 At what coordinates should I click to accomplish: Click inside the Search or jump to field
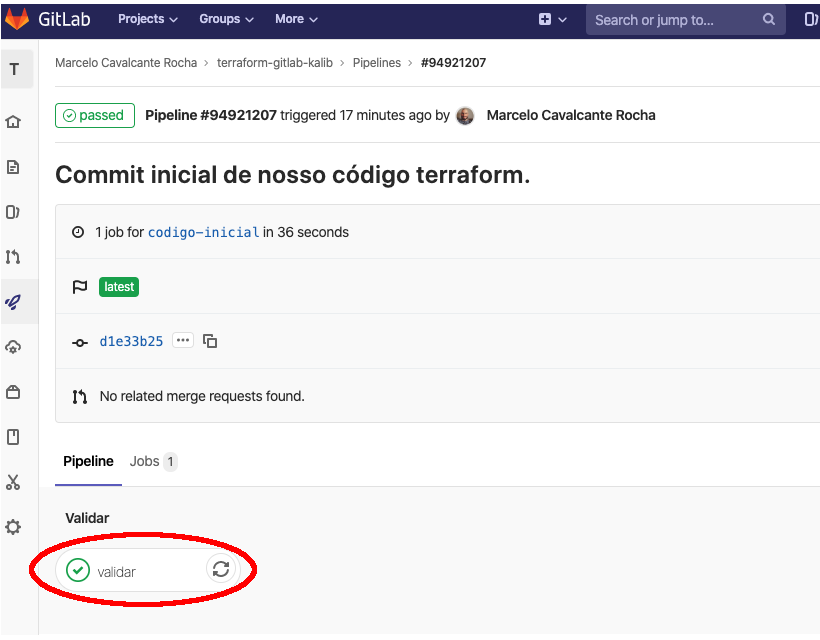670,19
